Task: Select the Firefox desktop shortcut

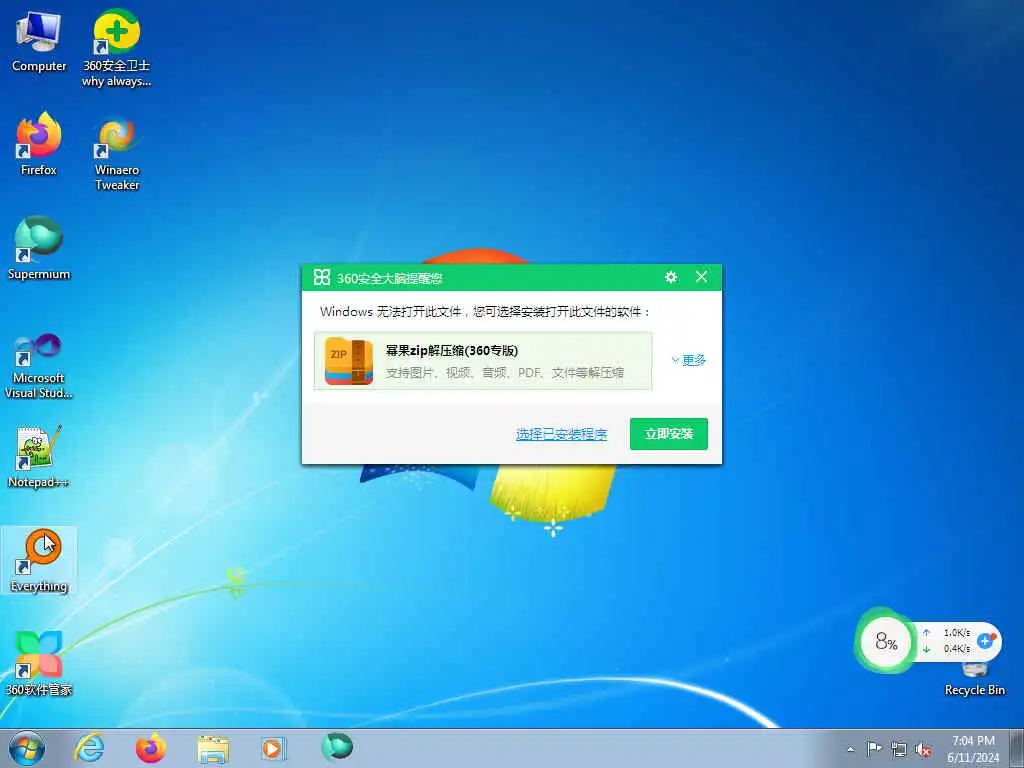Action: pyautogui.click(x=39, y=145)
